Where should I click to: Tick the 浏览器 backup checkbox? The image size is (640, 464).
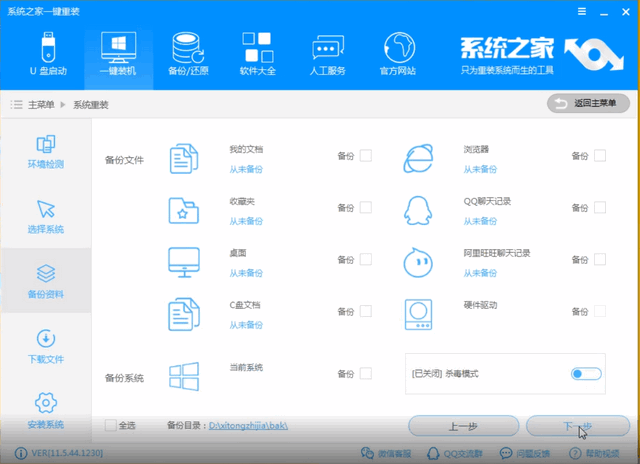(x=600, y=156)
